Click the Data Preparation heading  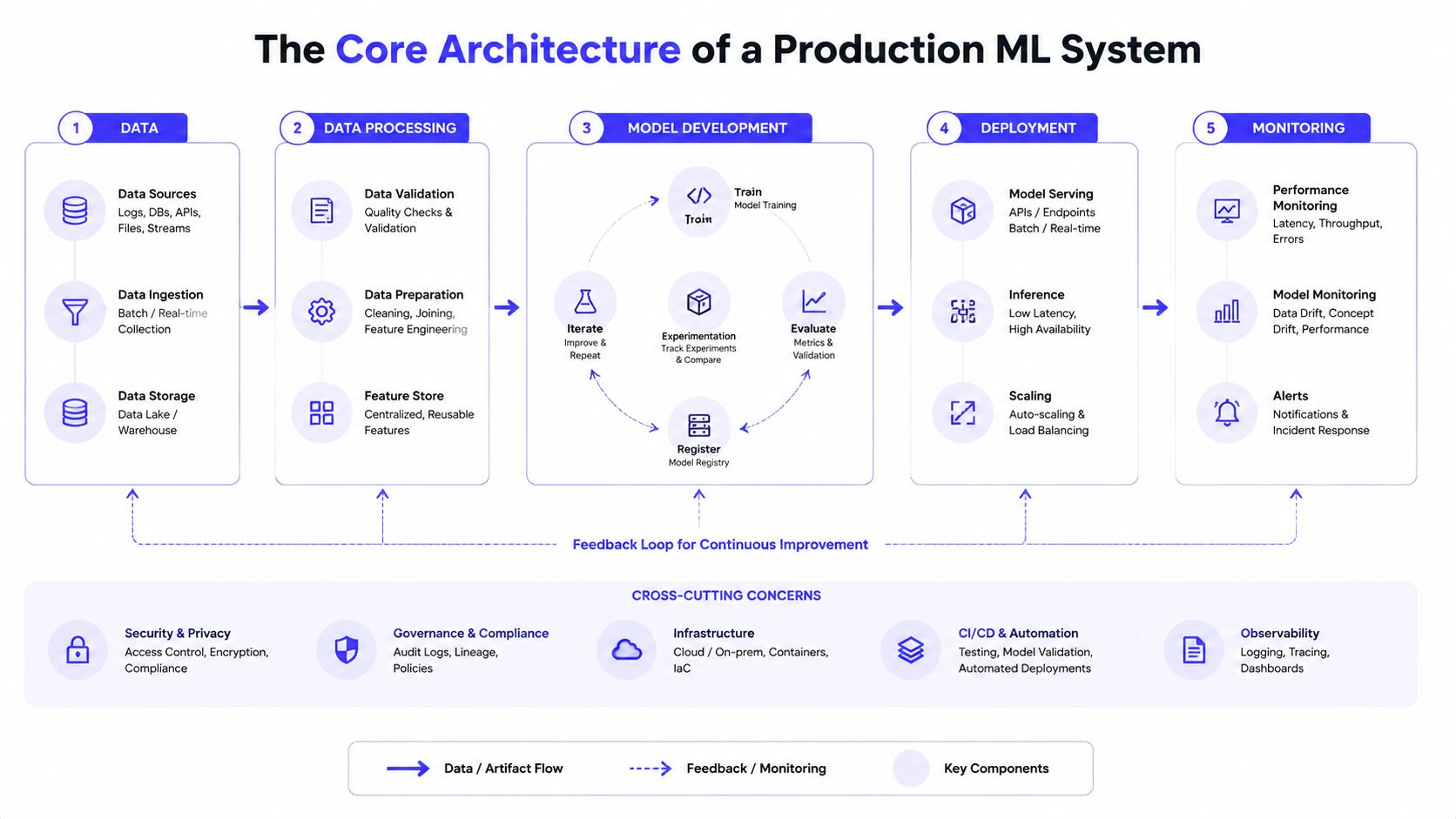[414, 295]
